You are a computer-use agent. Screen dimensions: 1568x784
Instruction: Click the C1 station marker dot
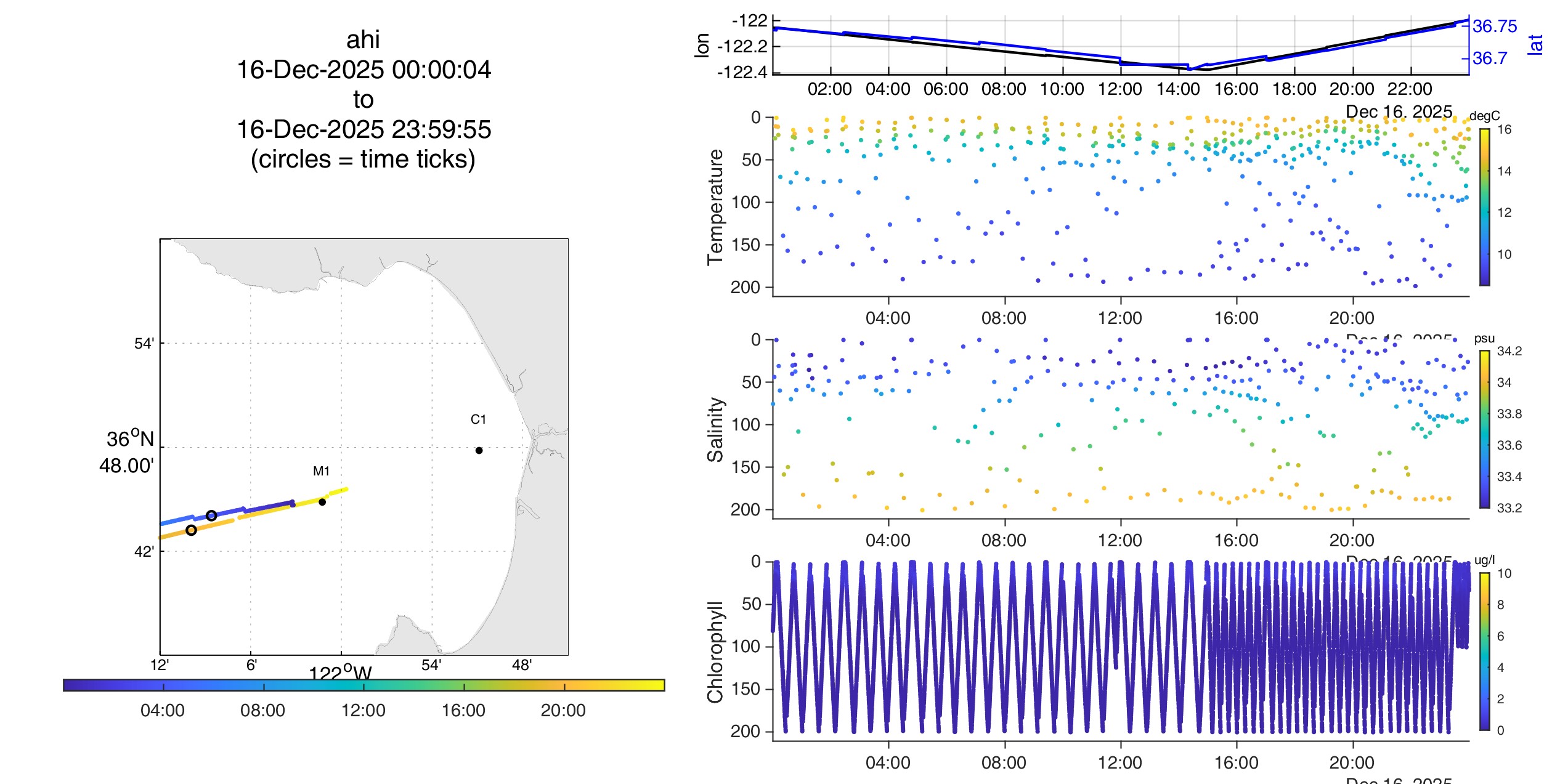(479, 450)
